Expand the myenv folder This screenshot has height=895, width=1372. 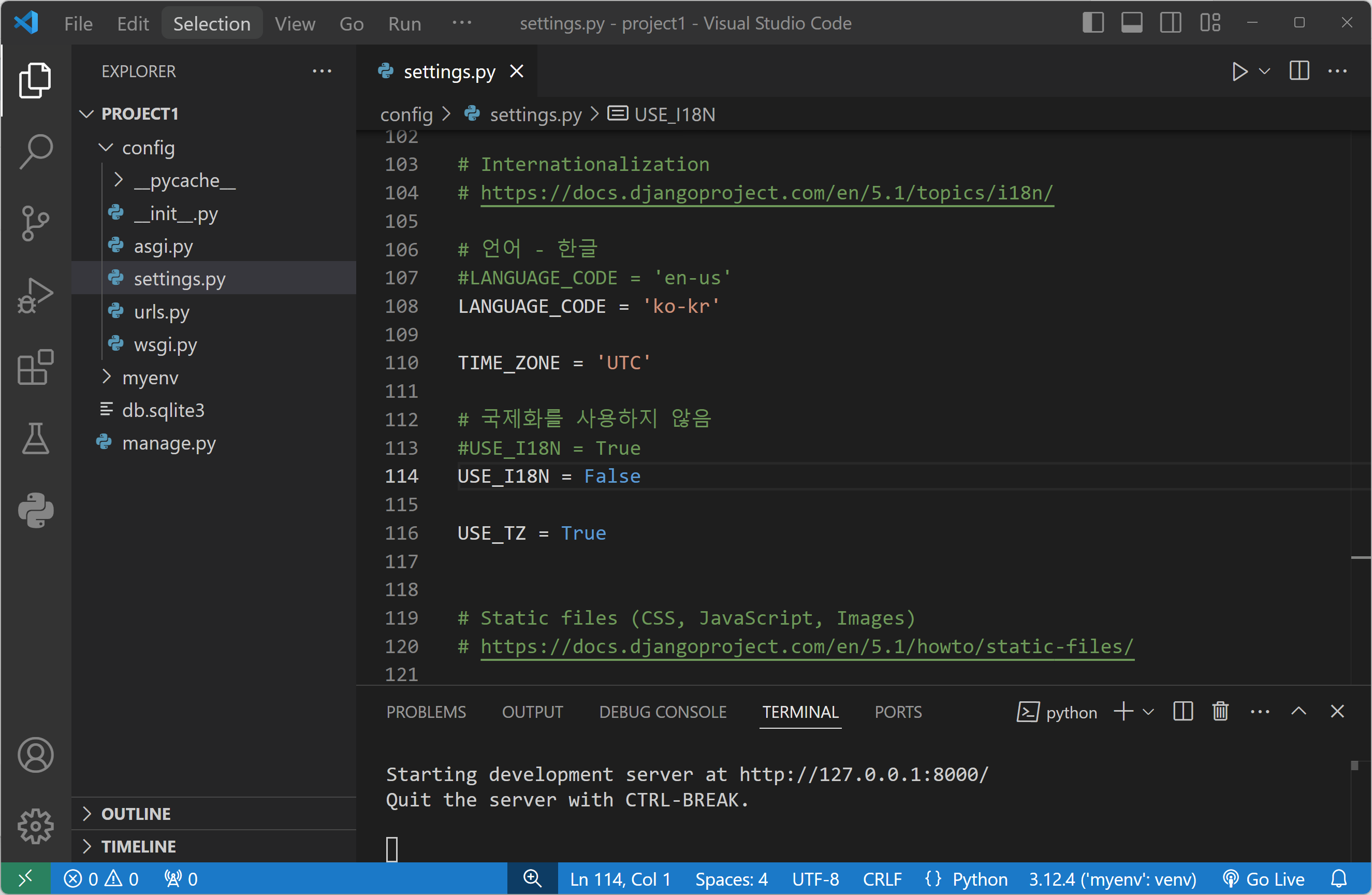pyautogui.click(x=150, y=378)
